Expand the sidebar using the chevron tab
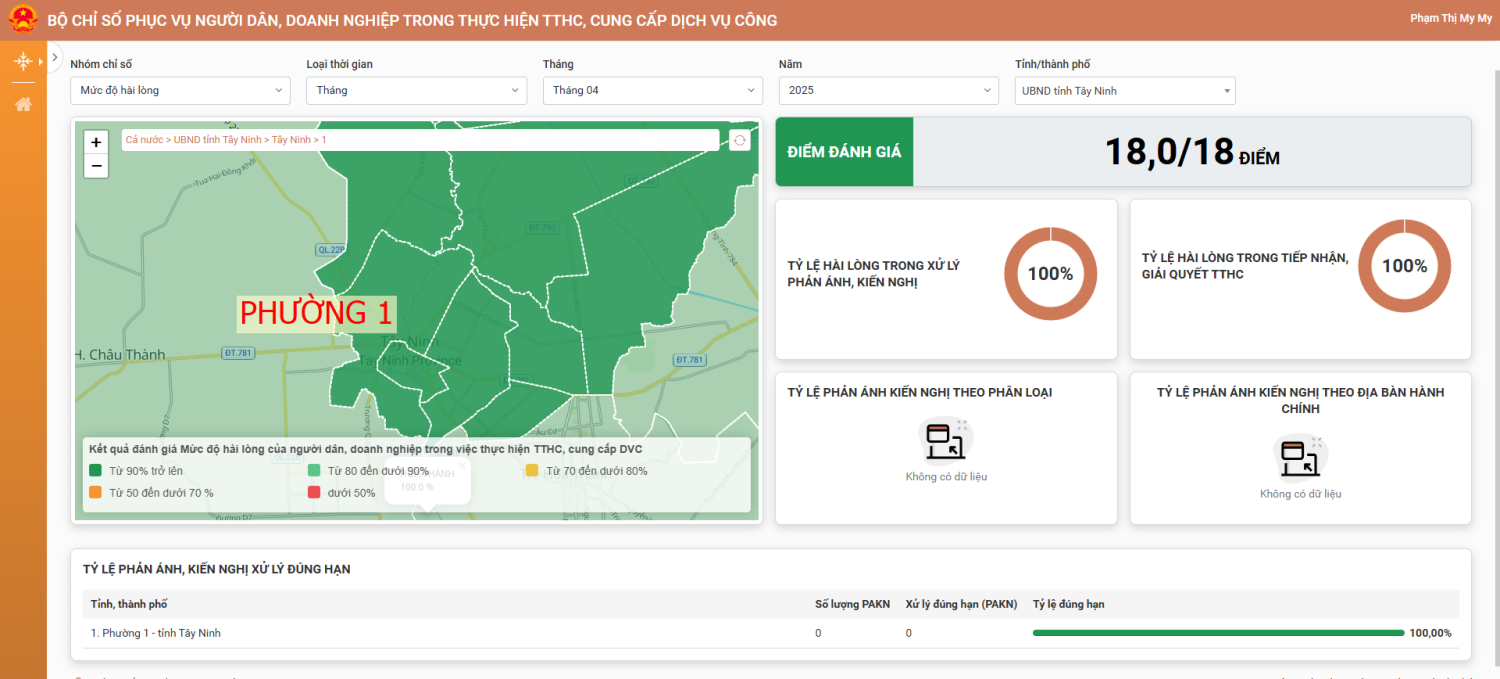This screenshot has width=1500, height=679. pyautogui.click(x=54, y=58)
